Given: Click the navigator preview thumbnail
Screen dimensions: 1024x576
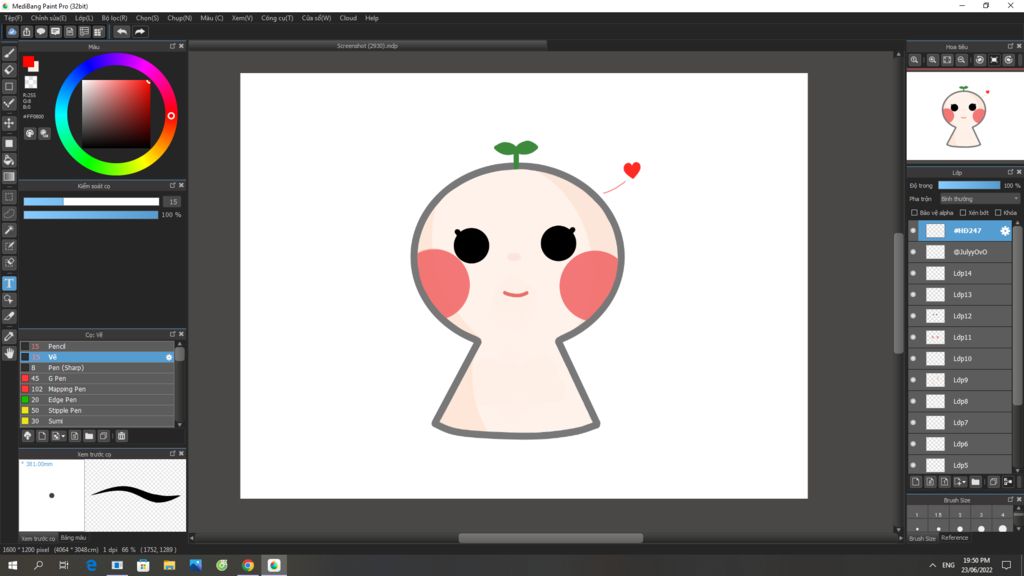Looking at the screenshot, I should 963,116.
